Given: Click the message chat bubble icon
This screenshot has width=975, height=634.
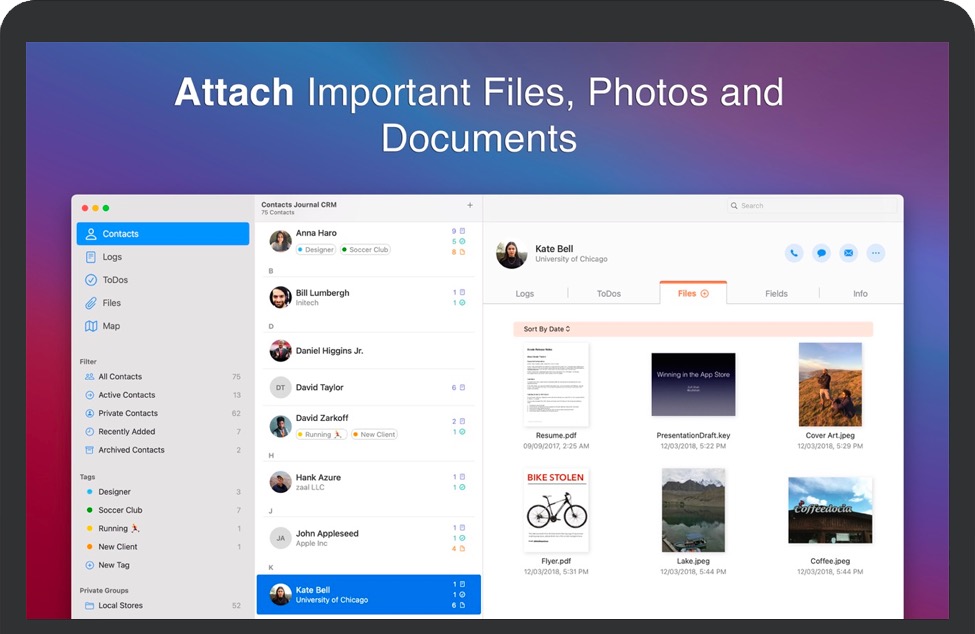Looking at the screenshot, I should pos(821,253).
